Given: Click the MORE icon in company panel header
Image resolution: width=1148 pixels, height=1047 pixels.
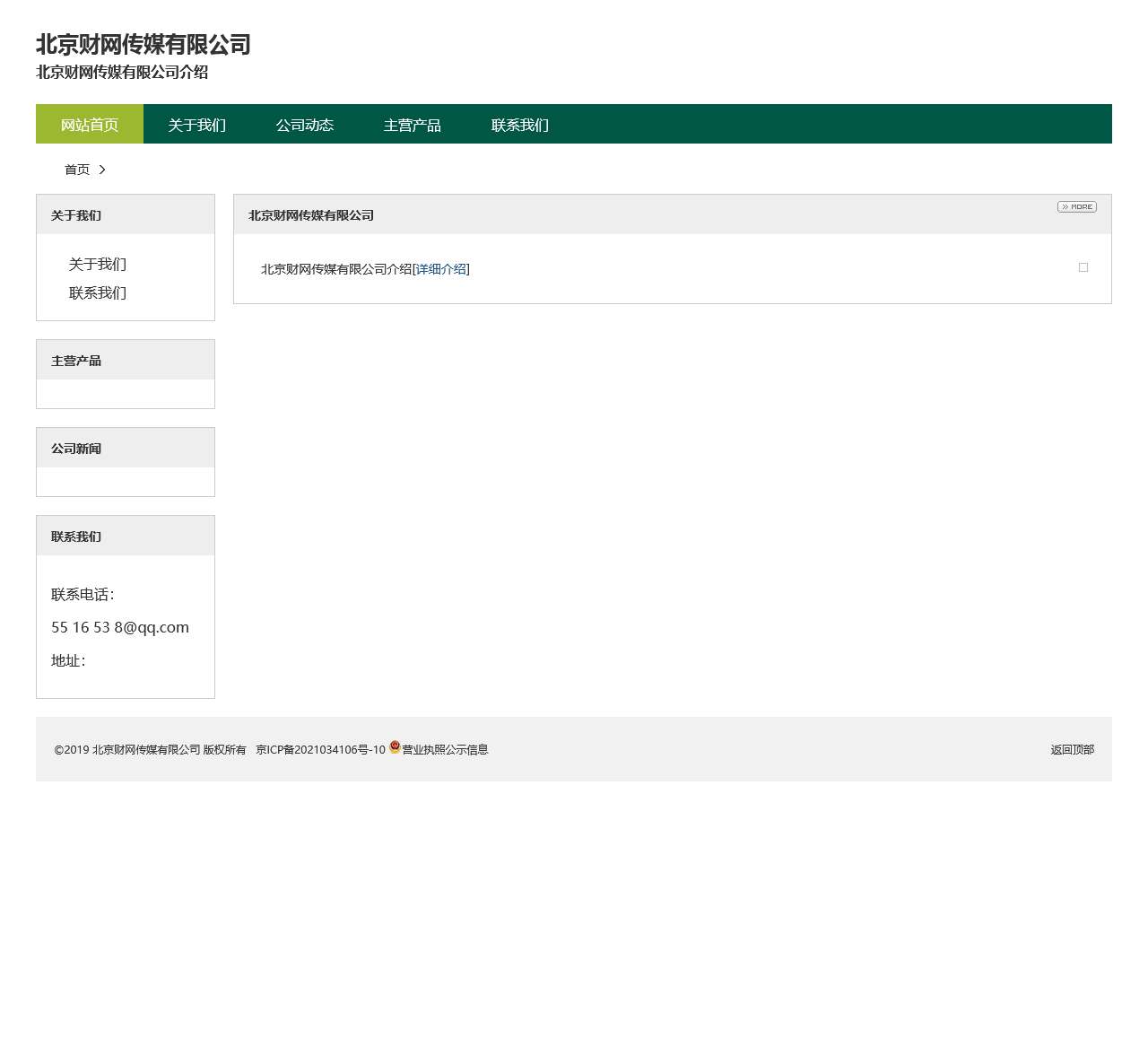Looking at the screenshot, I should pos(1076,207).
